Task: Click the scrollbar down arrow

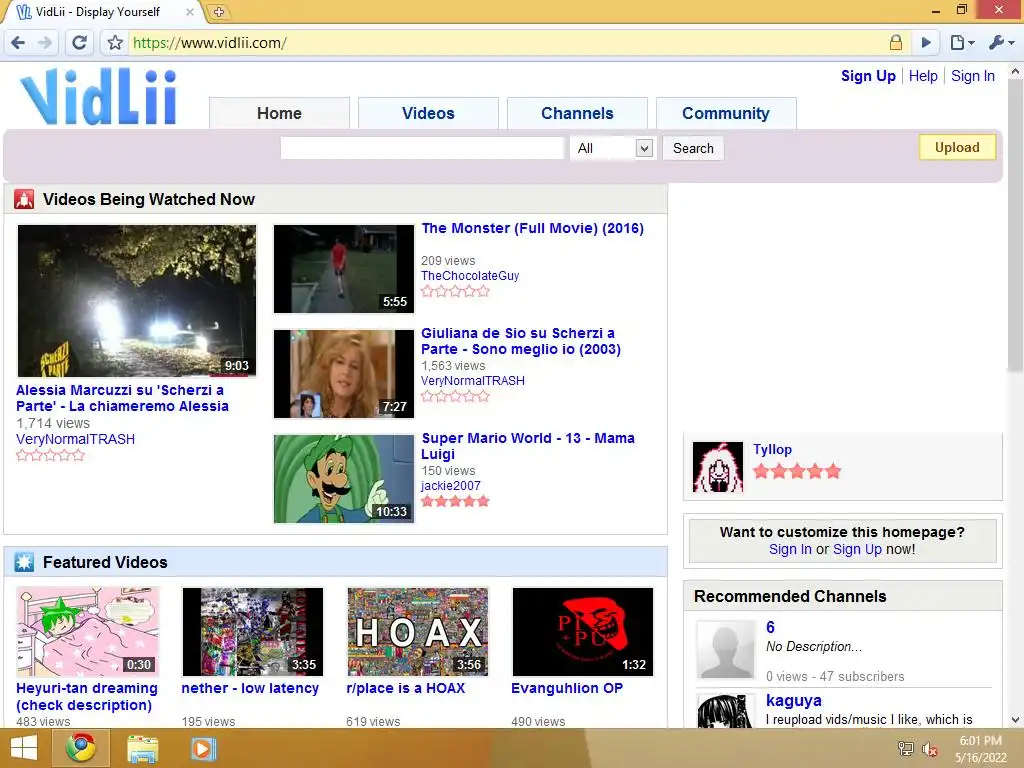Action: tap(1015, 720)
